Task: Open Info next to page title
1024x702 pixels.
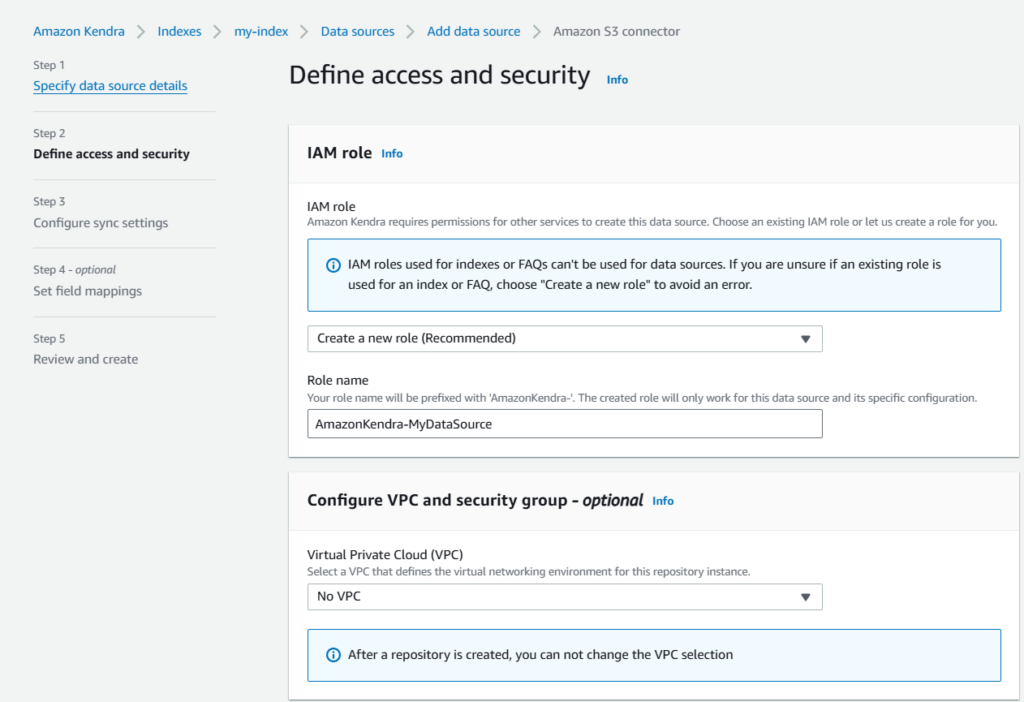Action: [617, 79]
